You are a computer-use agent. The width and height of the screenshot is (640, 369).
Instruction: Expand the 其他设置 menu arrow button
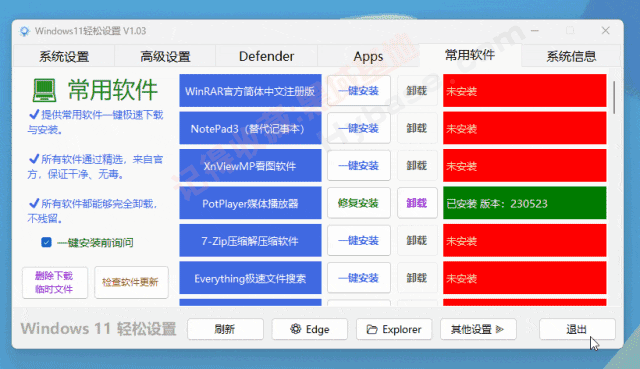(x=478, y=329)
